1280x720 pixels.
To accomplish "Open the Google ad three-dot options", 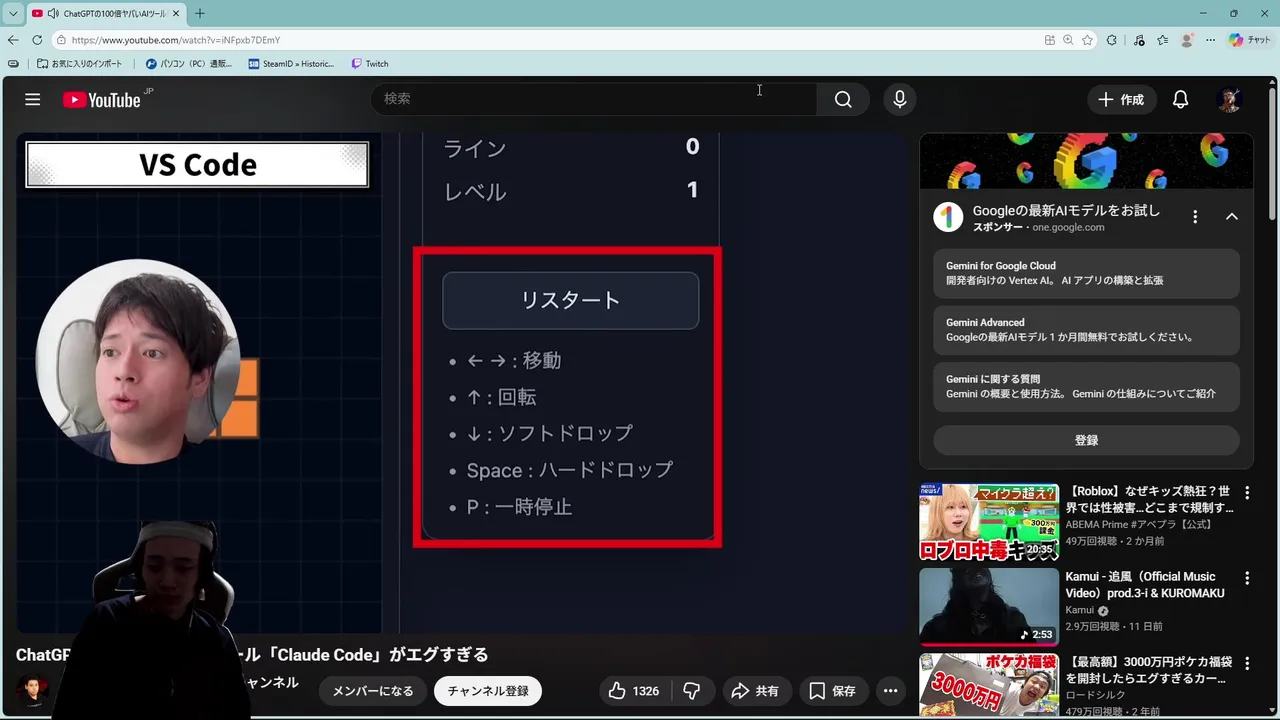I will coord(1195,217).
